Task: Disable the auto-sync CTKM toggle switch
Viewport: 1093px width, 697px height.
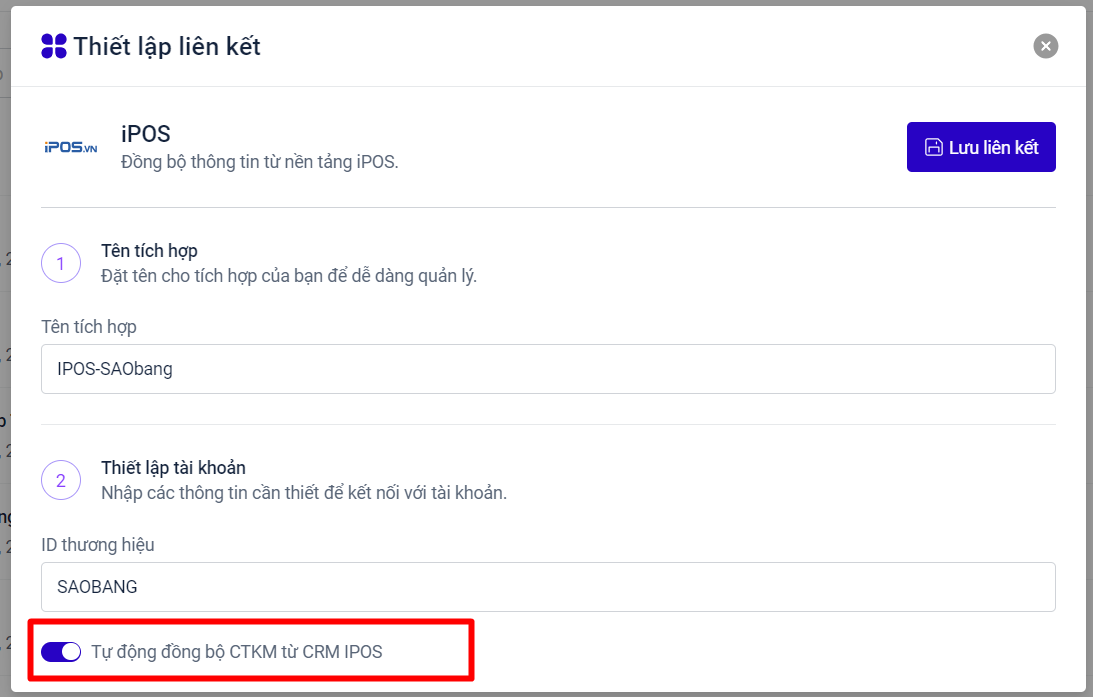Action: (x=61, y=652)
